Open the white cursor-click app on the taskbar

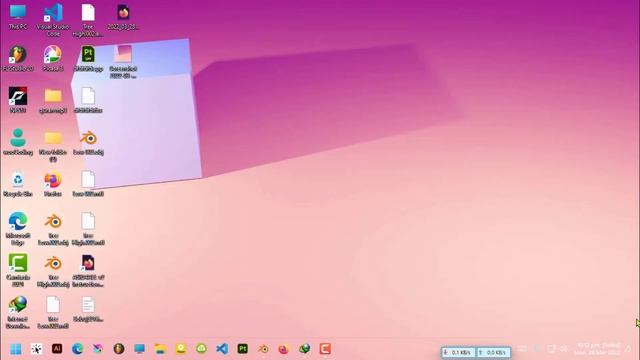click(36, 349)
